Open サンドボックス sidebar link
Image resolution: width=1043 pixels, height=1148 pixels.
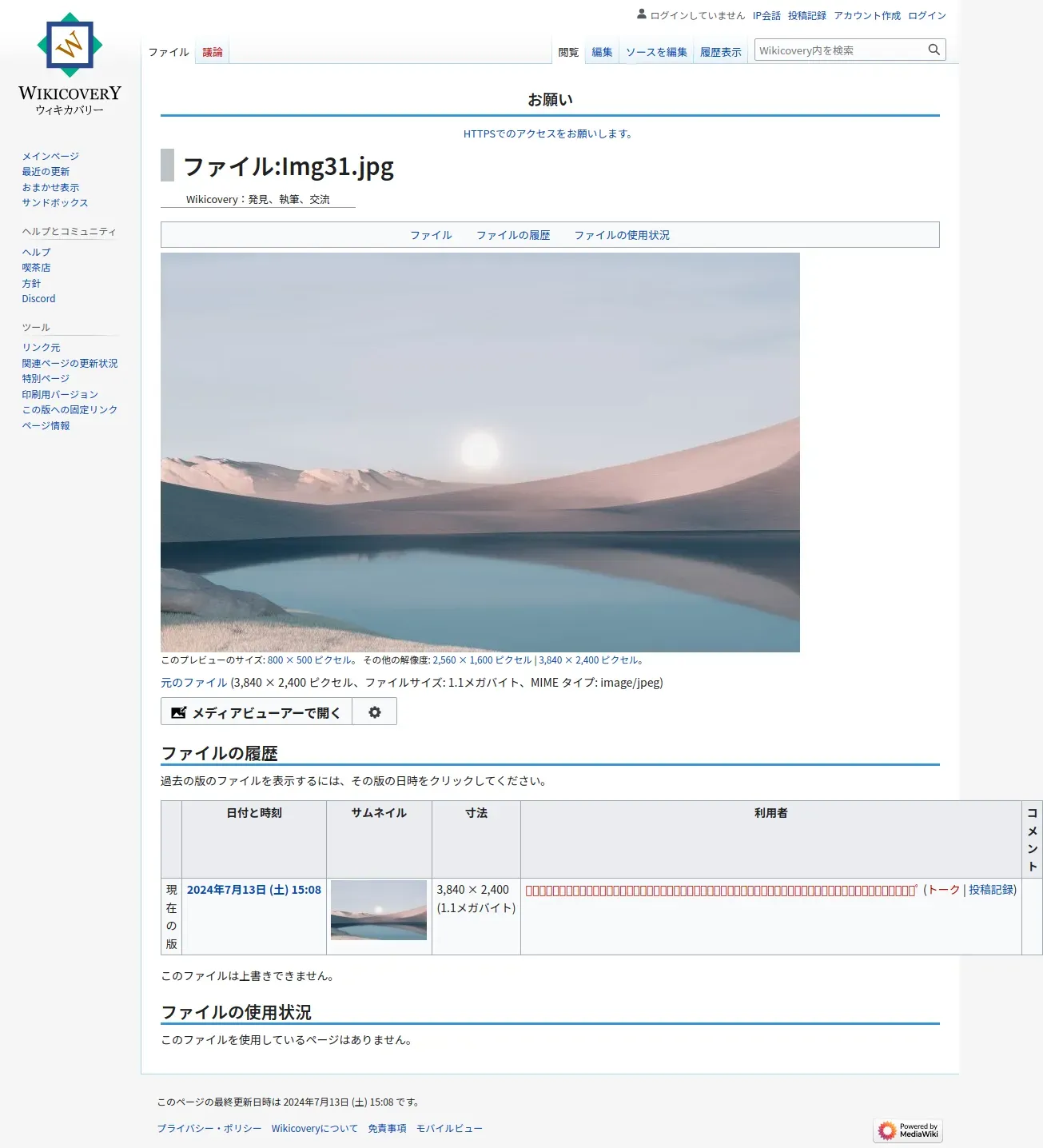coord(55,202)
